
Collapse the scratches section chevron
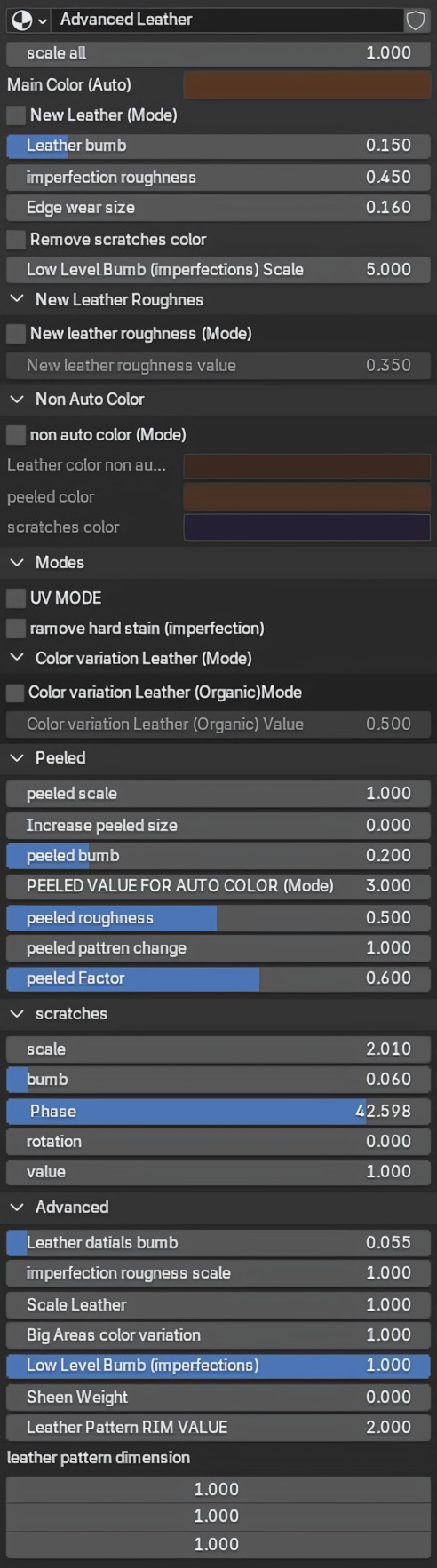pyautogui.click(x=16, y=1014)
